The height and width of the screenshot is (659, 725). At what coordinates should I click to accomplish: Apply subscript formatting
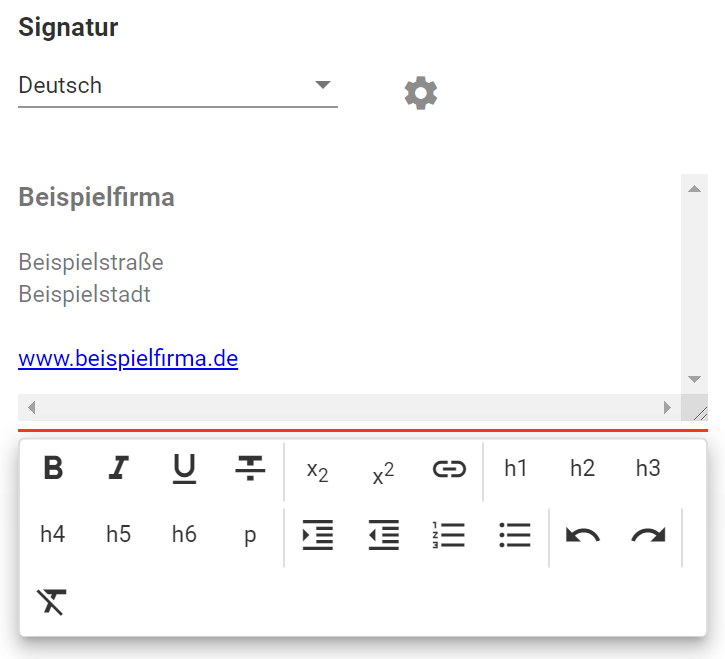[317, 472]
